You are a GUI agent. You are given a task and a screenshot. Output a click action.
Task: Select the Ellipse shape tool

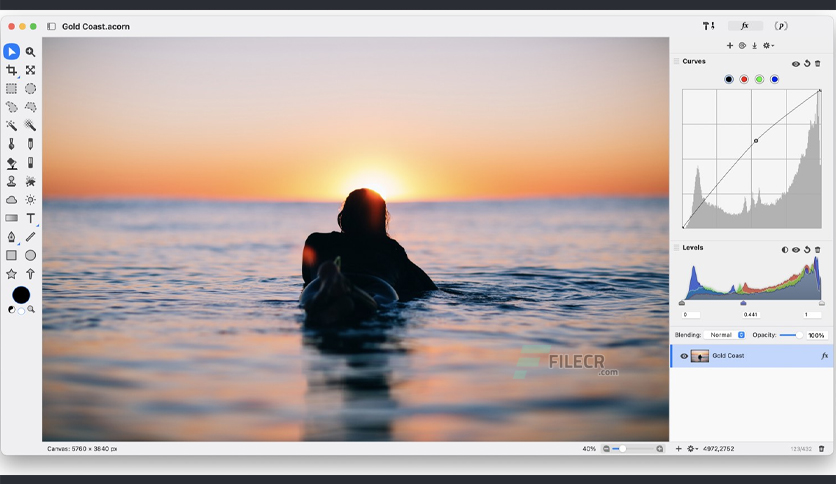tap(30, 255)
